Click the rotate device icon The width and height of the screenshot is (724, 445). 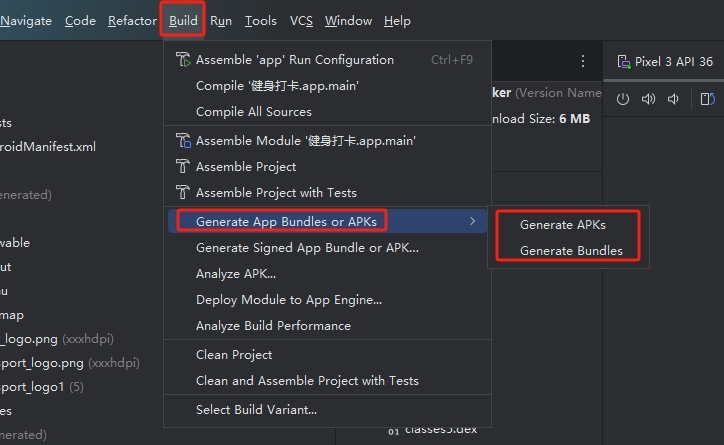707,99
